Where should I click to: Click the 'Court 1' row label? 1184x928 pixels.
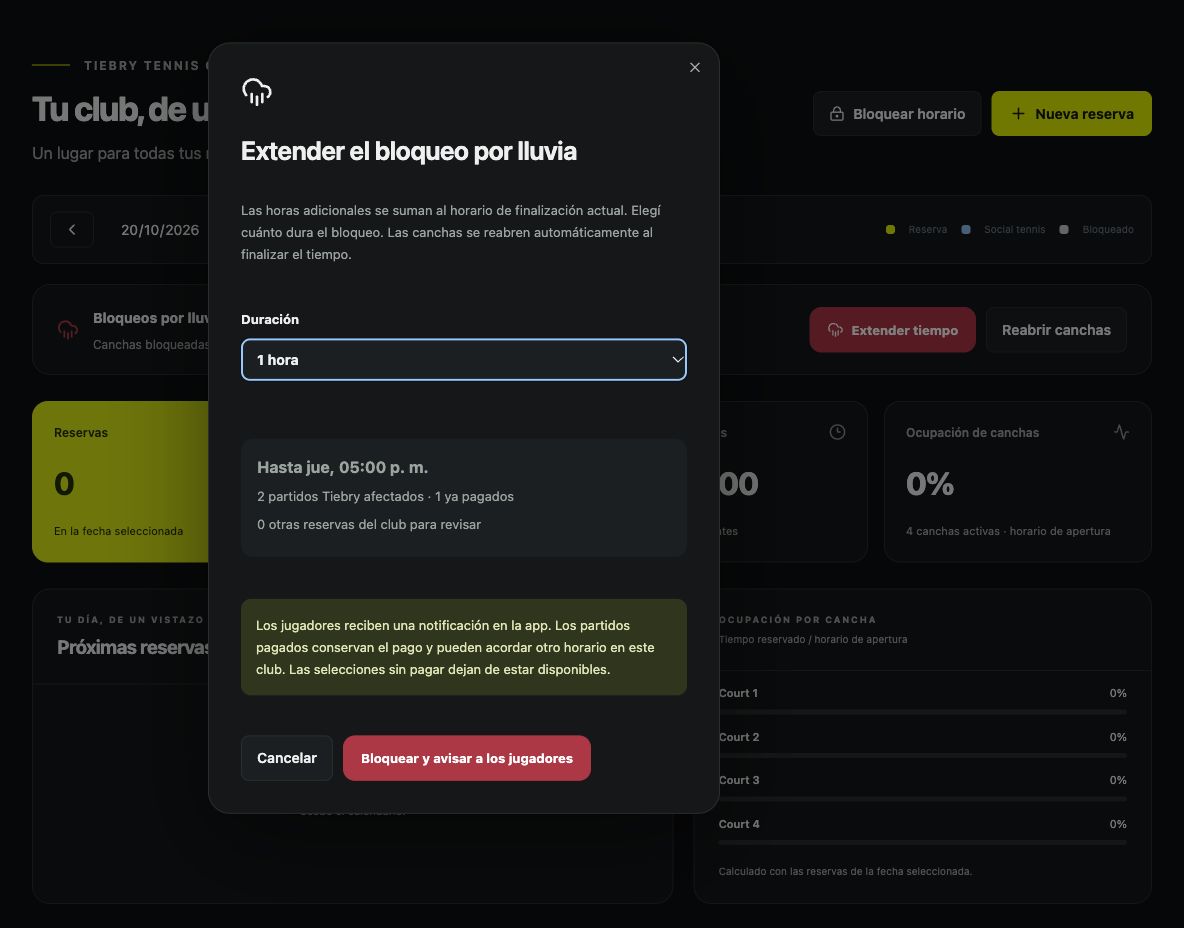(738, 693)
